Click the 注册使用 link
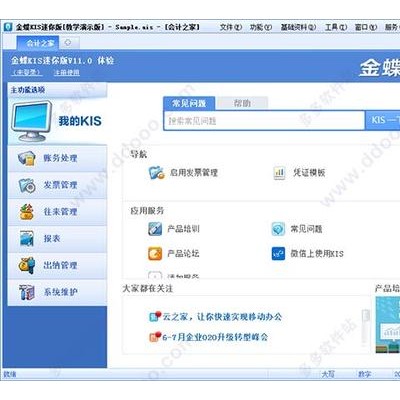Image resolution: width=400 pixels, height=400 pixels. pos(67,72)
